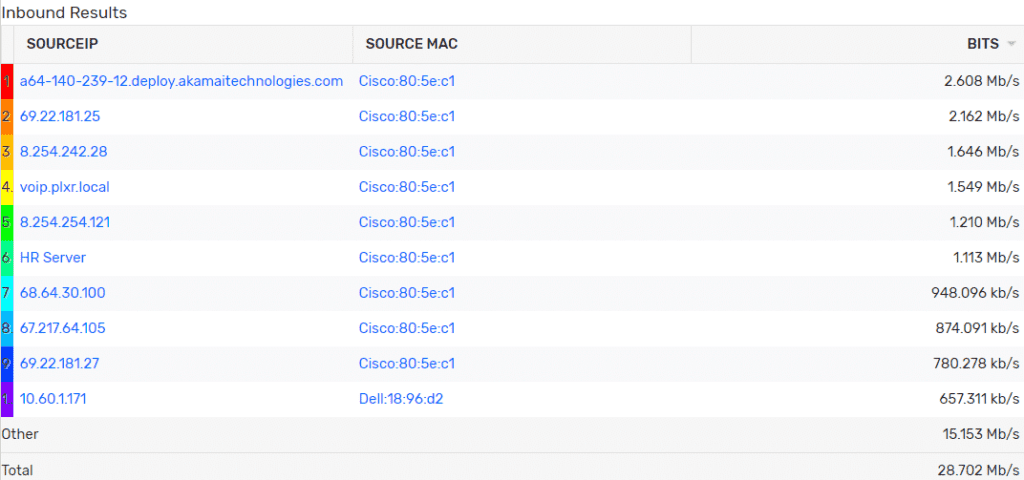This screenshot has width=1024, height=480.
Task: Open the 10.60.1.171 source link
Action: [53, 398]
